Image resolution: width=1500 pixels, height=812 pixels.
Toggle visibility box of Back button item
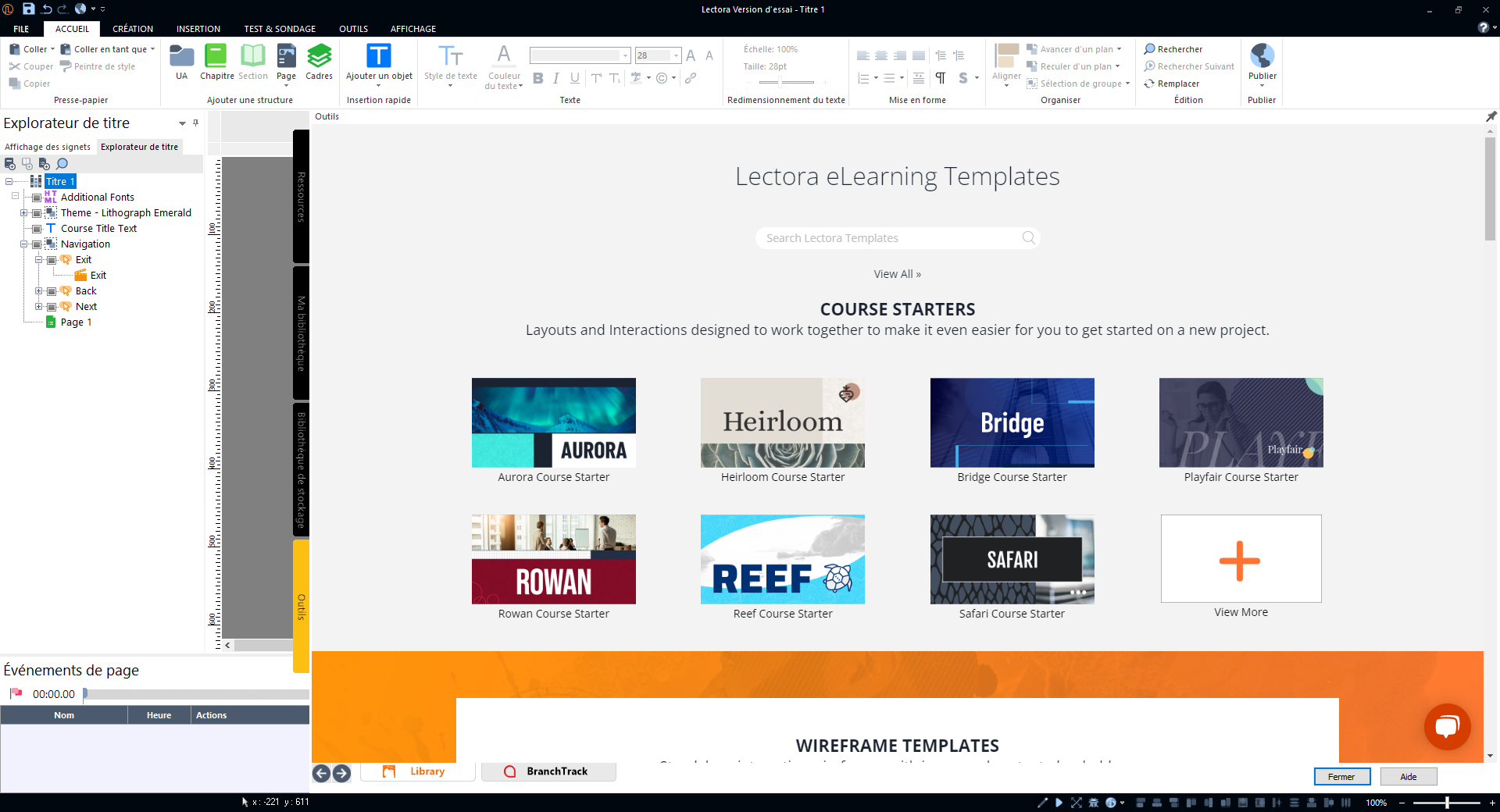(52, 291)
